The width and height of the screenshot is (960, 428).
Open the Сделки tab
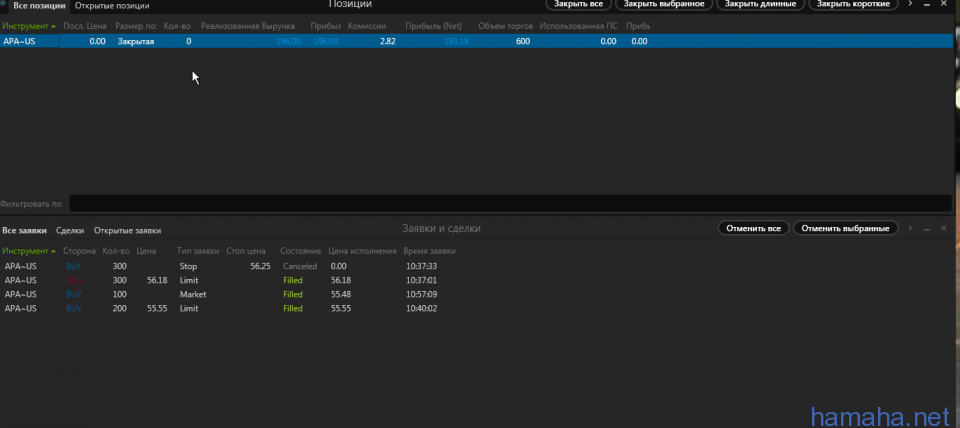pyautogui.click(x=70, y=231)
